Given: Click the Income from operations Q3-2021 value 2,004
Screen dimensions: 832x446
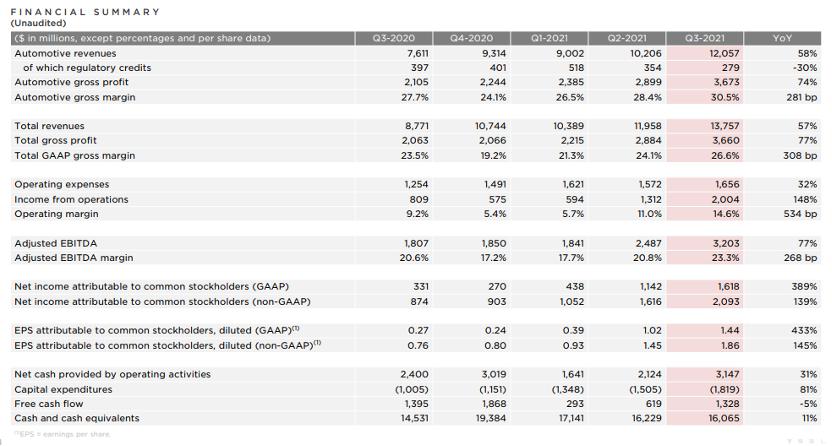Looking at the screenshot, I should (725, 199).
